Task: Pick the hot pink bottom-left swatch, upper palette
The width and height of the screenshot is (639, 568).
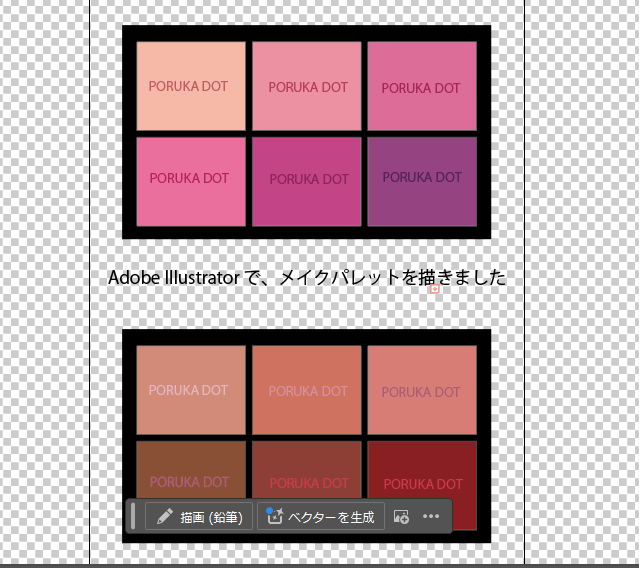Action: tap(190, 181)
